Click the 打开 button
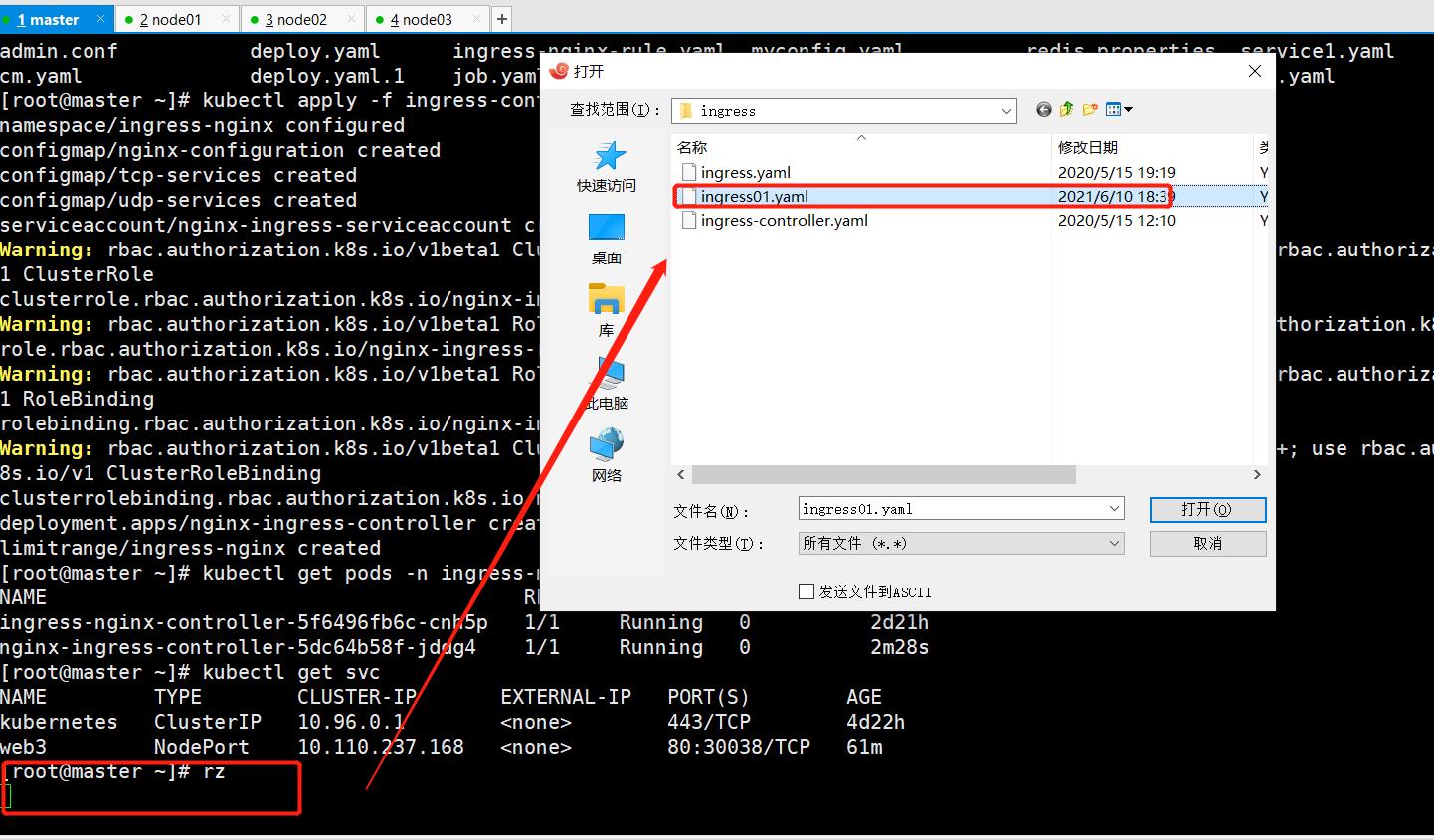The height and width of the screenshot is (840, 1434). 1207,509
